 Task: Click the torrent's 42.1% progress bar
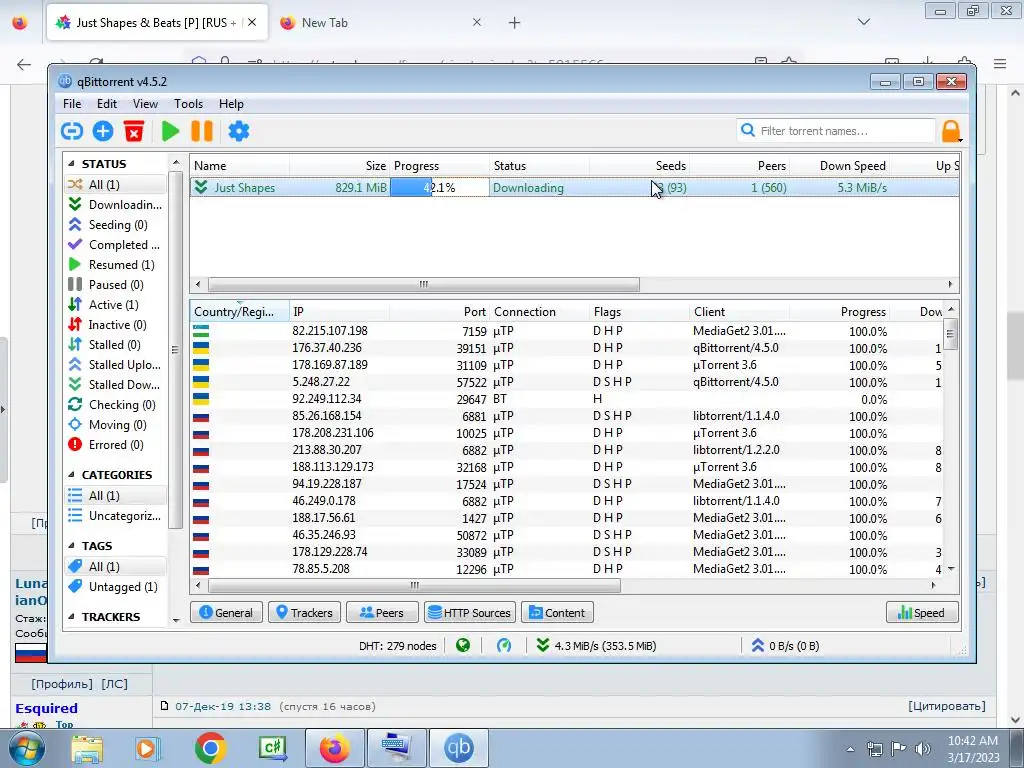pyautogui.click(x=440, y=187)
